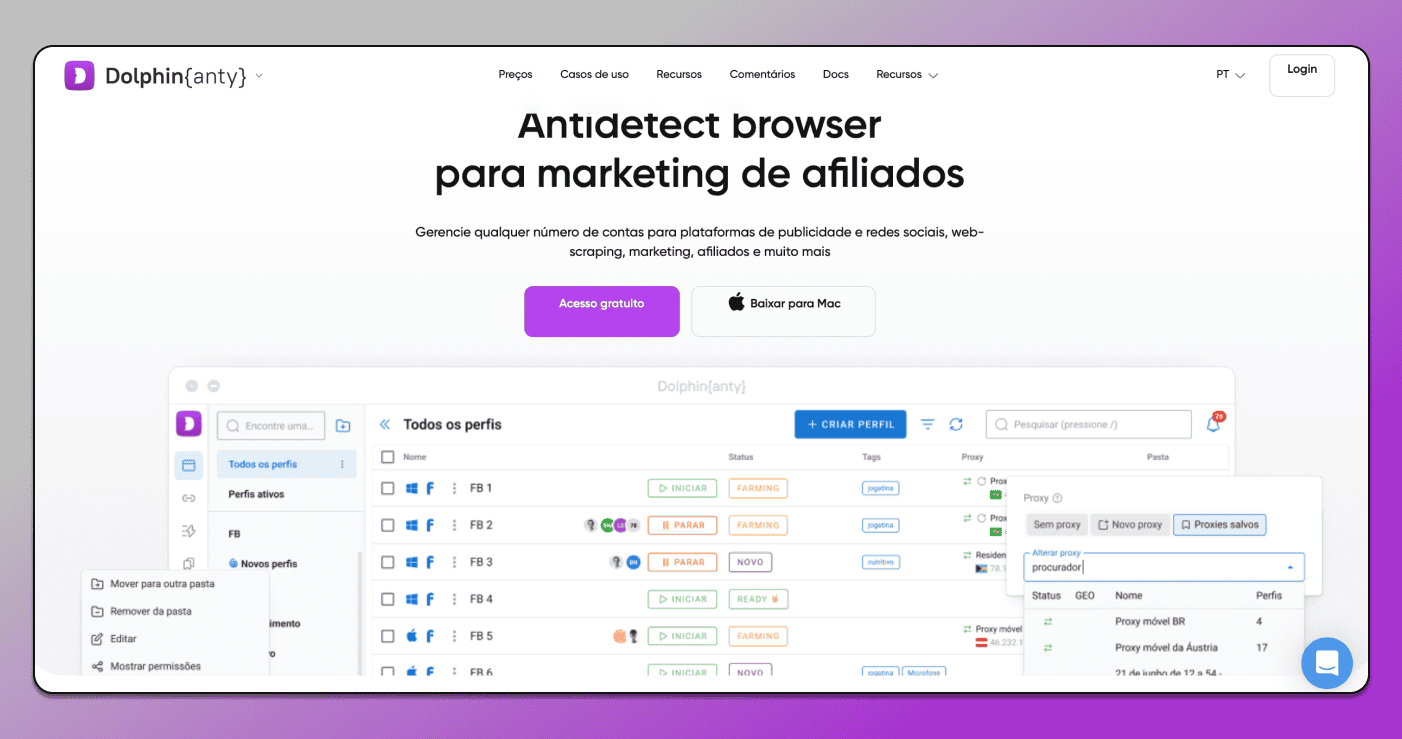
Task: Stop profile FB 2 with Parar
Action: click(x=683, y=525)
